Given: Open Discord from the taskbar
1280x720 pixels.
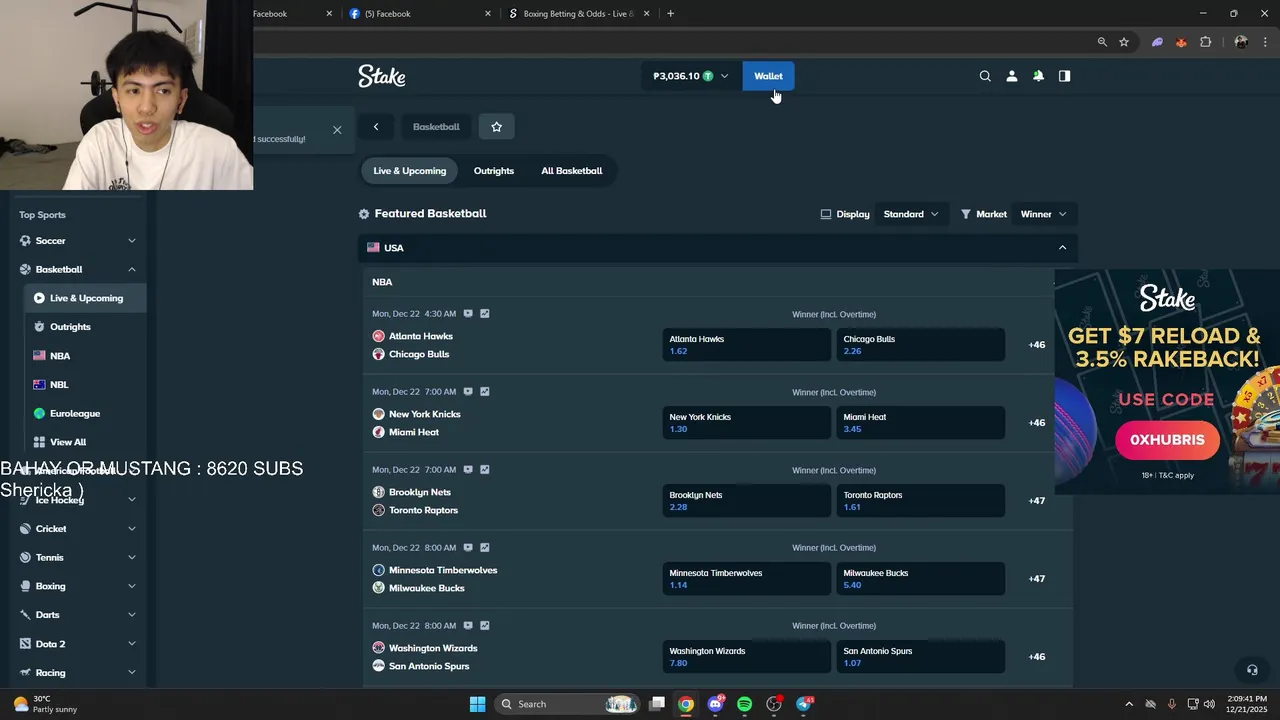Looking at the screenshot, I should pyautogui.click(x=715, y=704).
